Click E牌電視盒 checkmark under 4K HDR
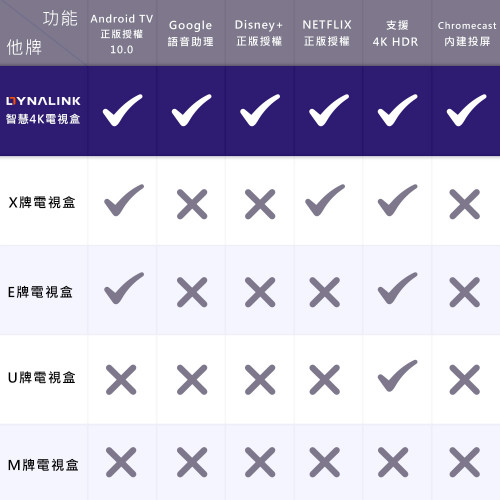This screenshot has width=500, height=500. coord(397,288)
